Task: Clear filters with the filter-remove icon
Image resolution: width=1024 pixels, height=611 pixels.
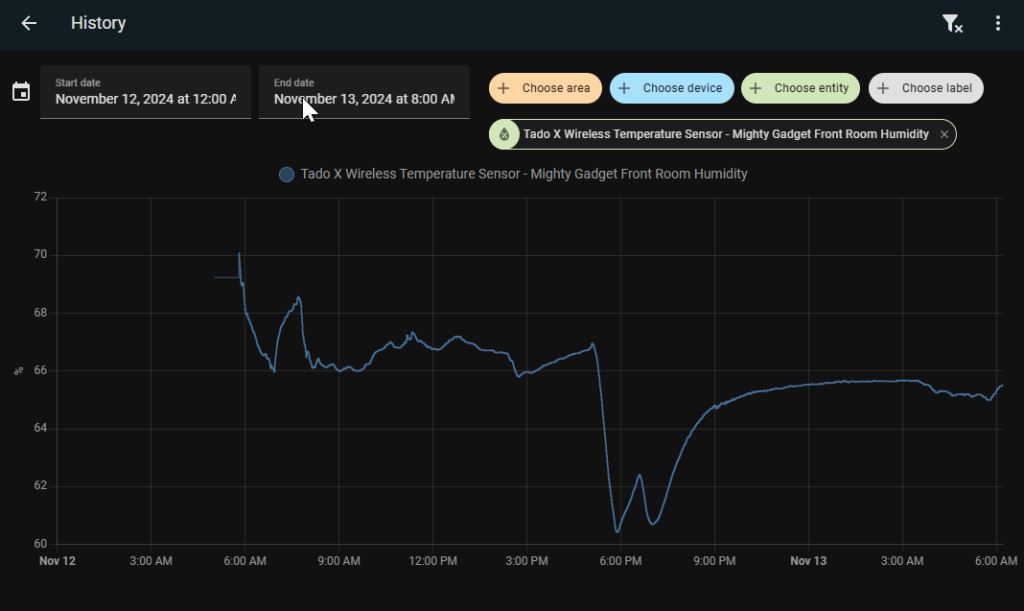Action: [952, 23]
